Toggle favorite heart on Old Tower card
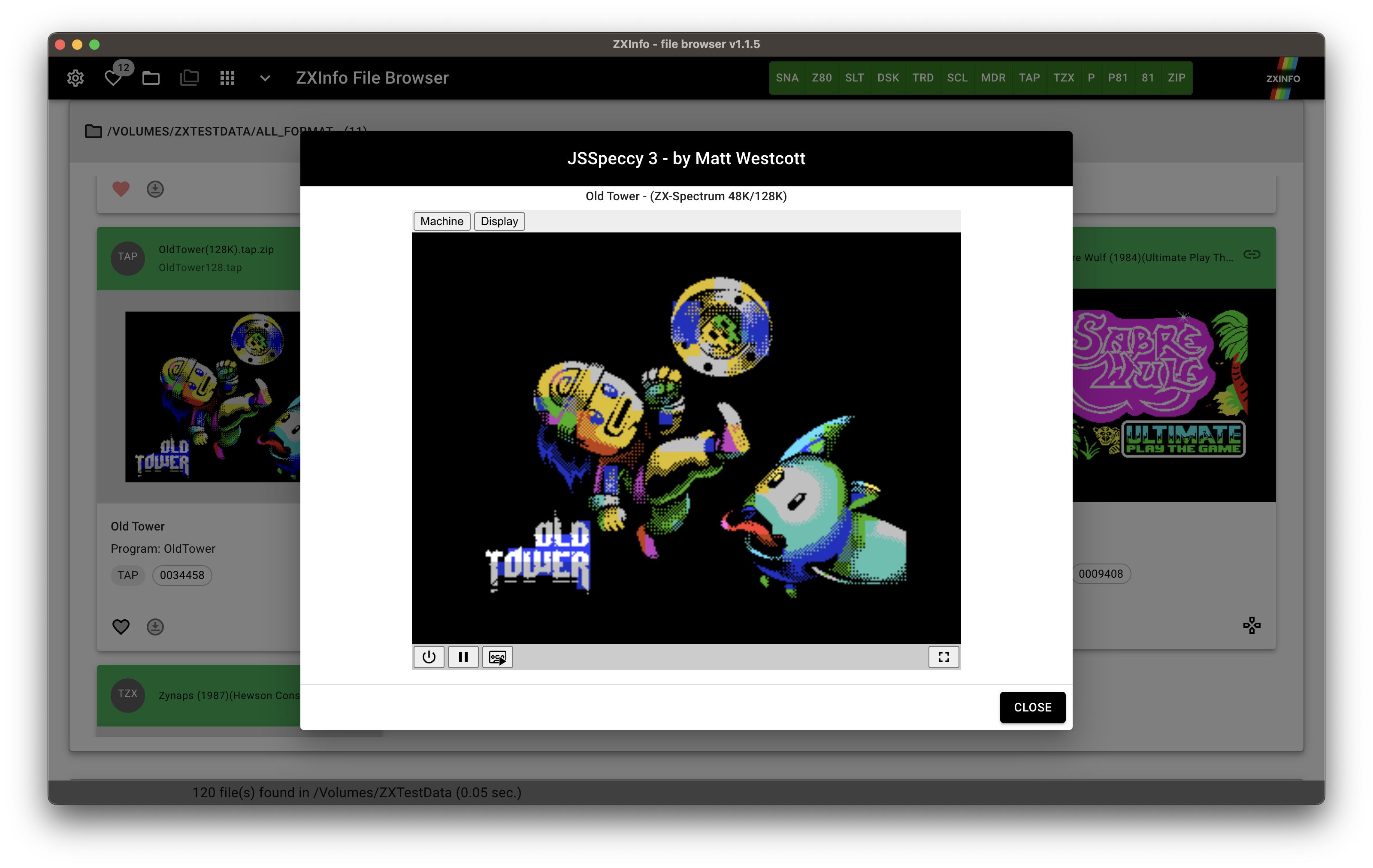 (121, 627)
